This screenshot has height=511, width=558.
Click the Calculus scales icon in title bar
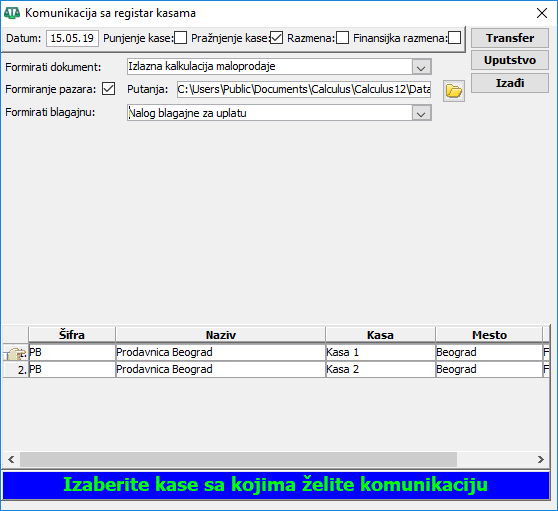coord(11,13)
